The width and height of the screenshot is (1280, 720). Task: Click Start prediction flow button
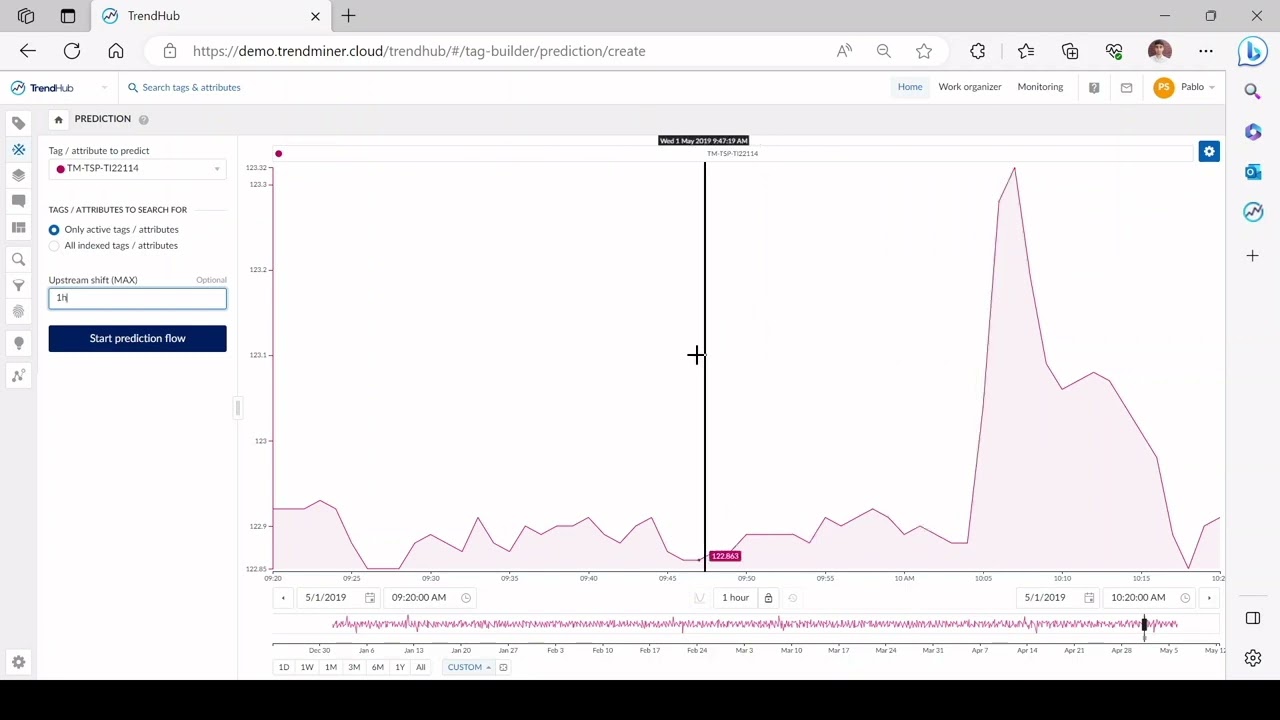(x=137, y=338)
